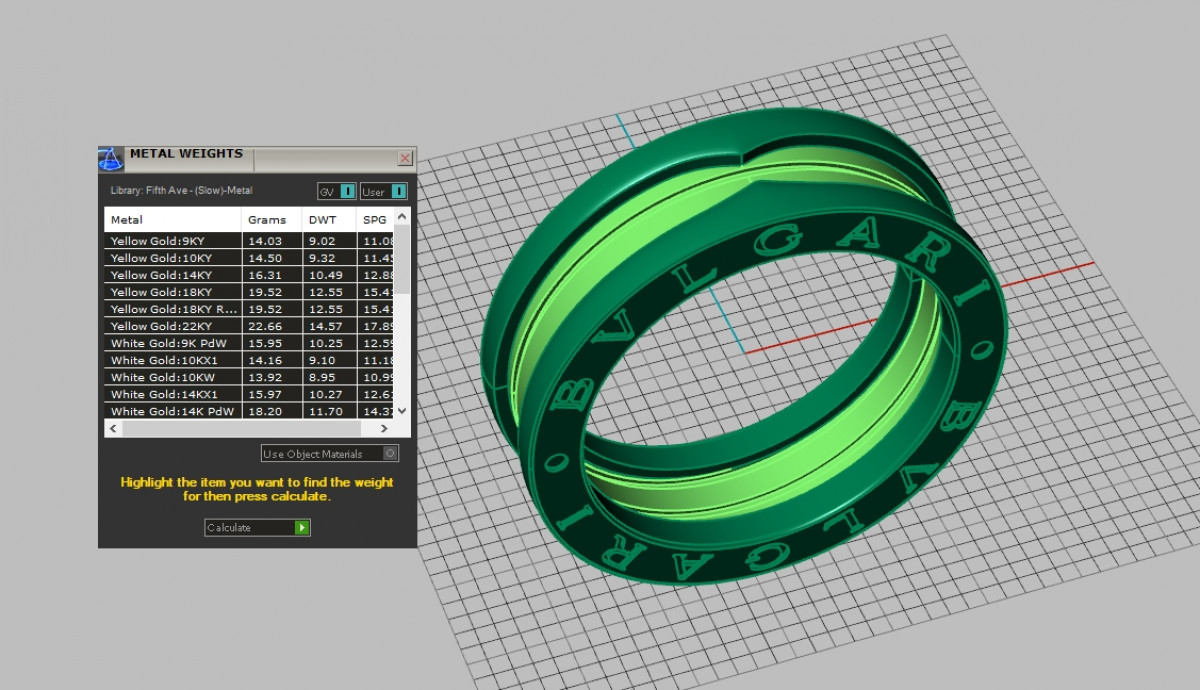Click the green Calculate arrow icon
The height and width of the screenshot is (690, 1200).
click(302, 527)
